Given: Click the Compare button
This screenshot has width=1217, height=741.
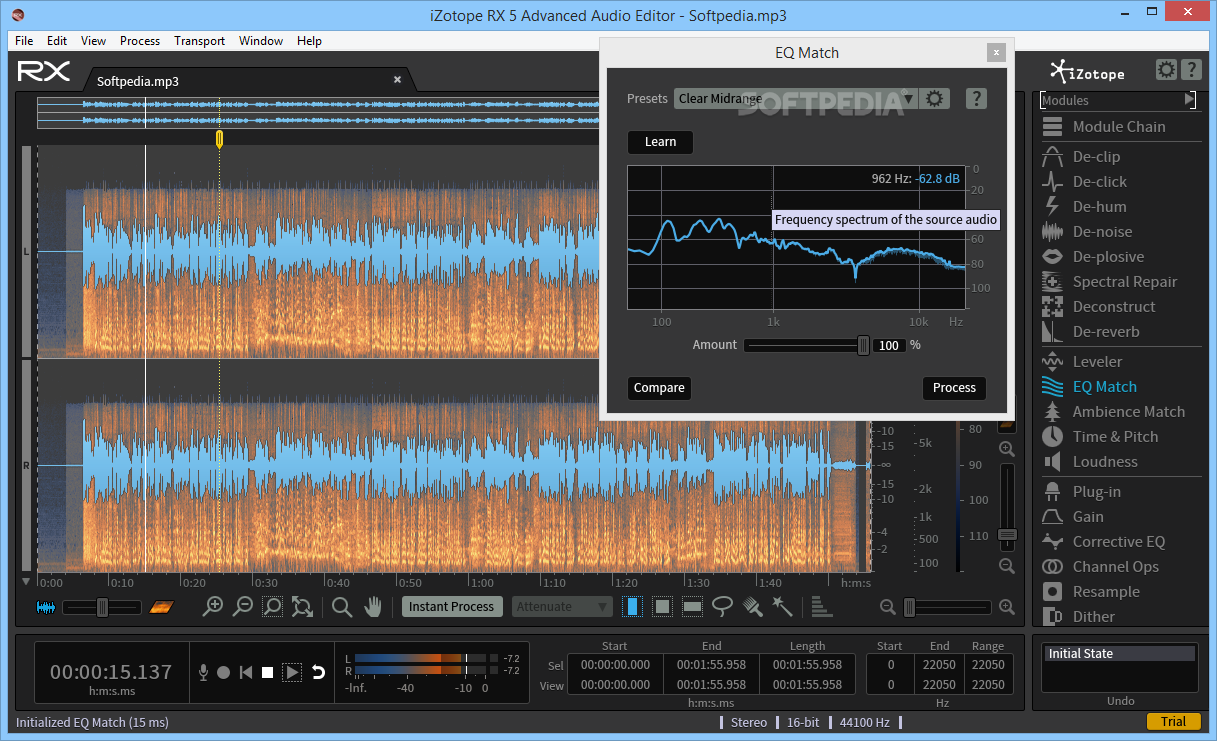Looking at the screenshot, I should click(659, 388).
